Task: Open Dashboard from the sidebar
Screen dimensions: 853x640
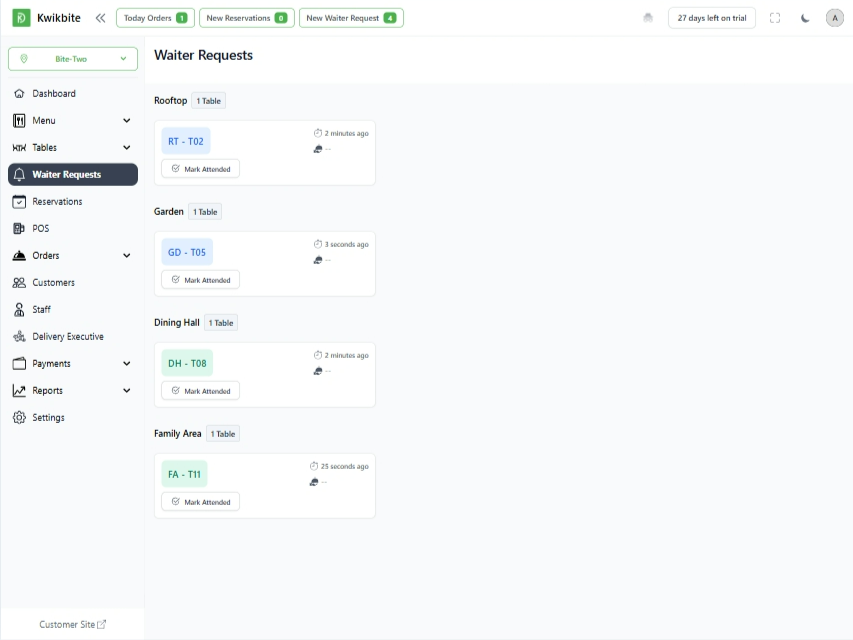Action: (54, 94)
